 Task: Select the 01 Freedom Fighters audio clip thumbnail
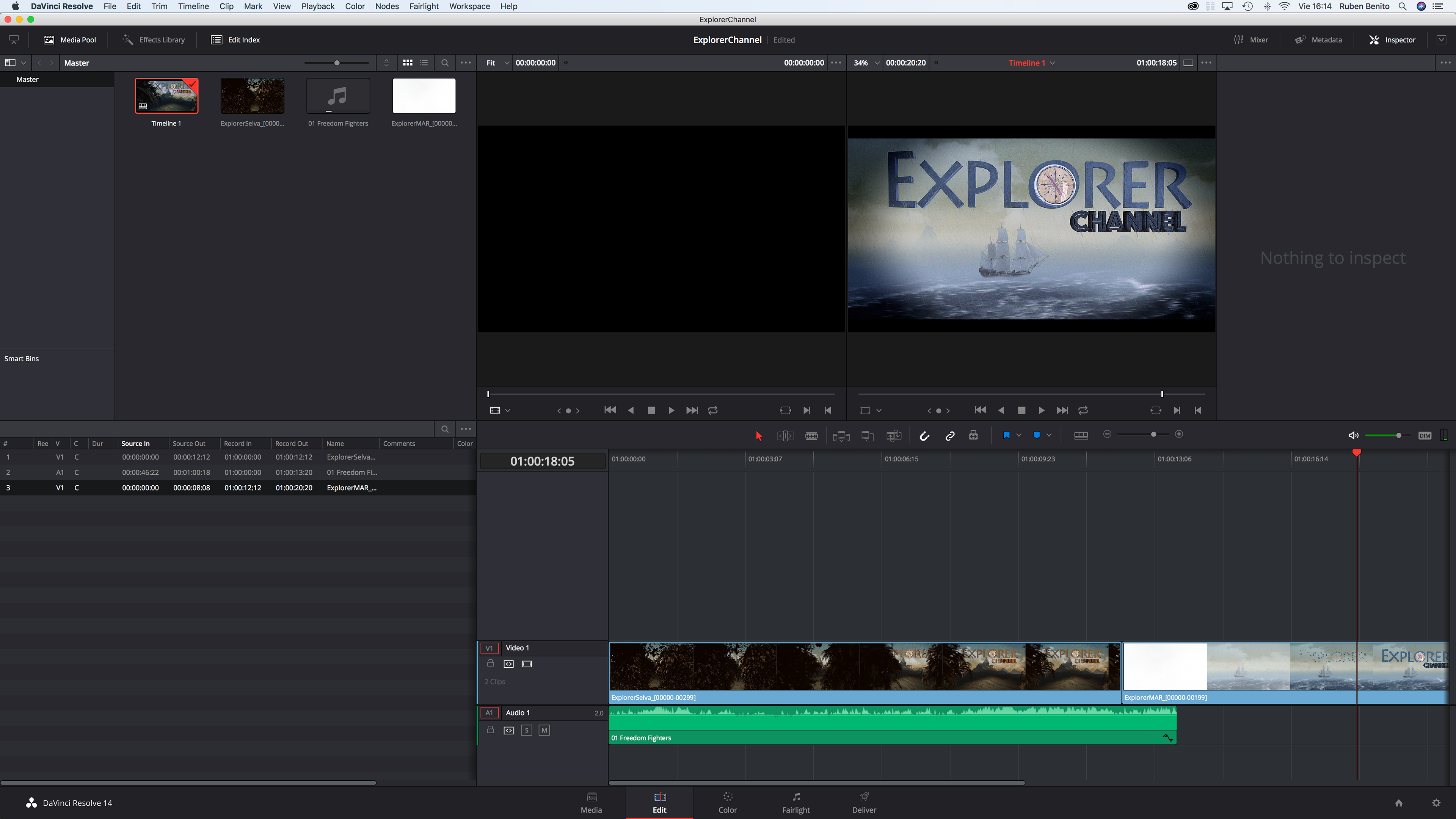pos(338,96)
